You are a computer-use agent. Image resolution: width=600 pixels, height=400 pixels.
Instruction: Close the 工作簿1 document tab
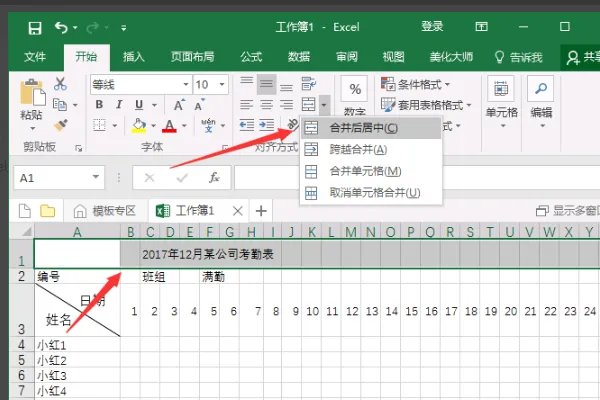pyautogui.click(x=238, y=211)
